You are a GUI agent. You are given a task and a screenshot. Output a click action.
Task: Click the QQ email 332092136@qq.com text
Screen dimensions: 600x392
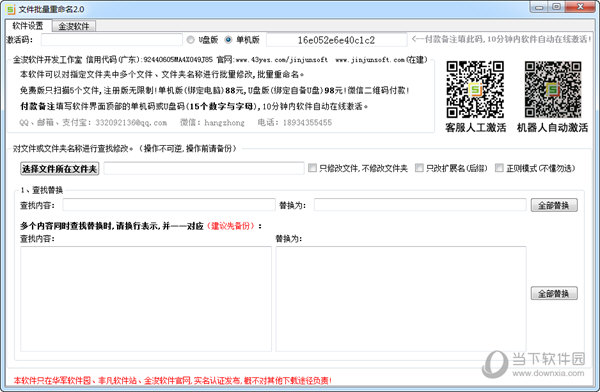click(131, 122)
